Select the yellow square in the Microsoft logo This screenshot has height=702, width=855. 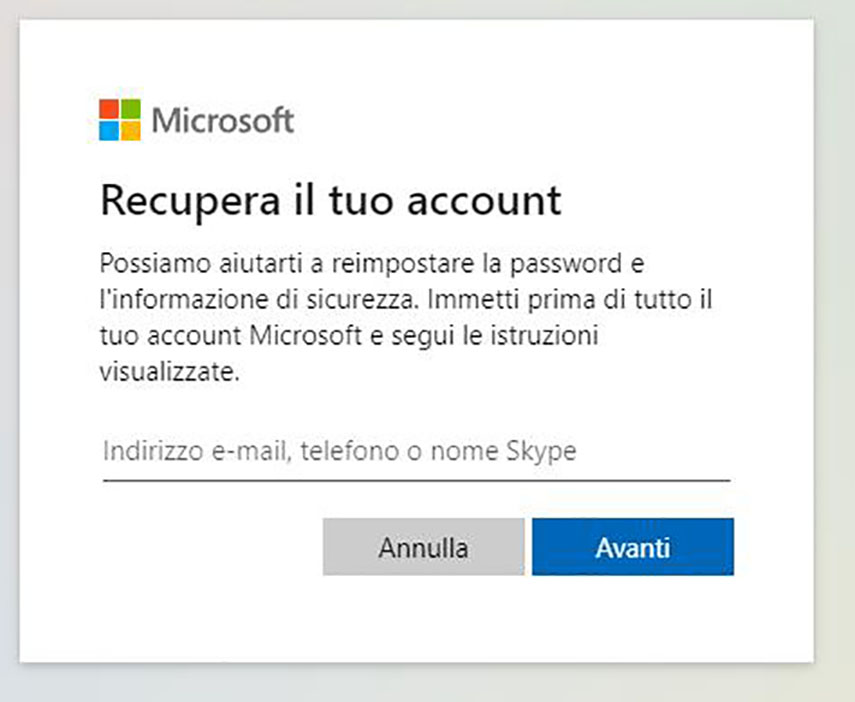click(131, 129)
